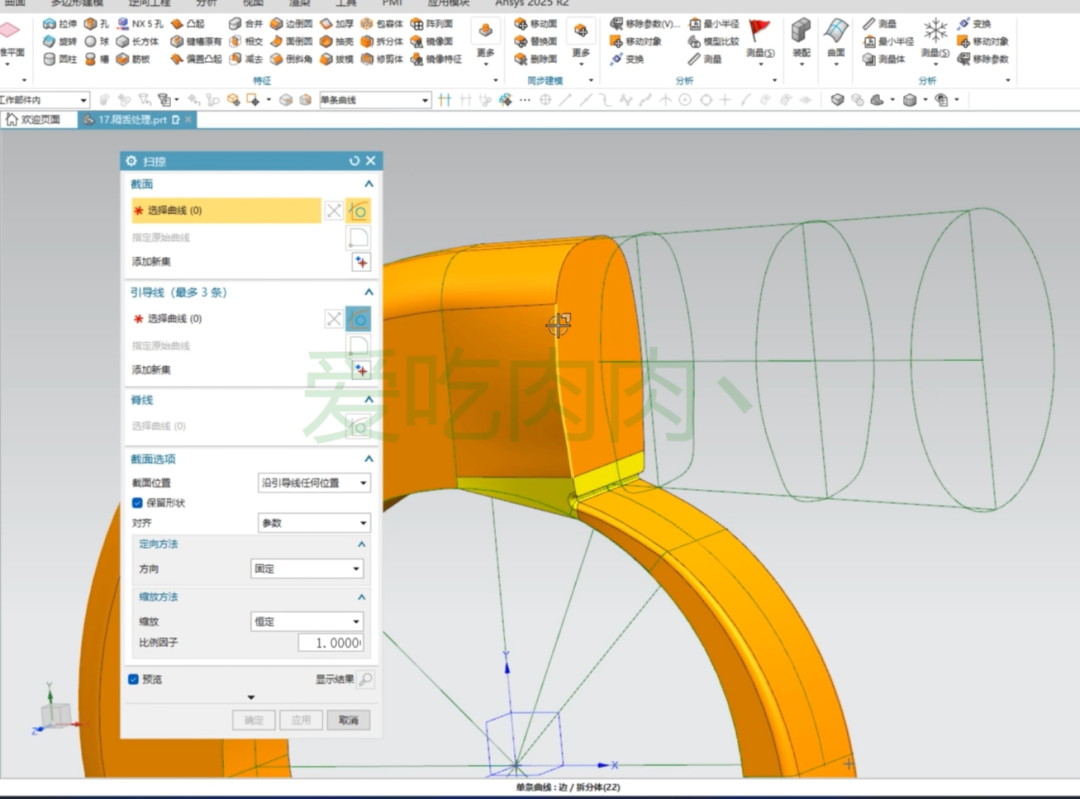Click 移除参数(V) in the analysis group
This screenshot has width=1080, height=799.
(645, 23)
